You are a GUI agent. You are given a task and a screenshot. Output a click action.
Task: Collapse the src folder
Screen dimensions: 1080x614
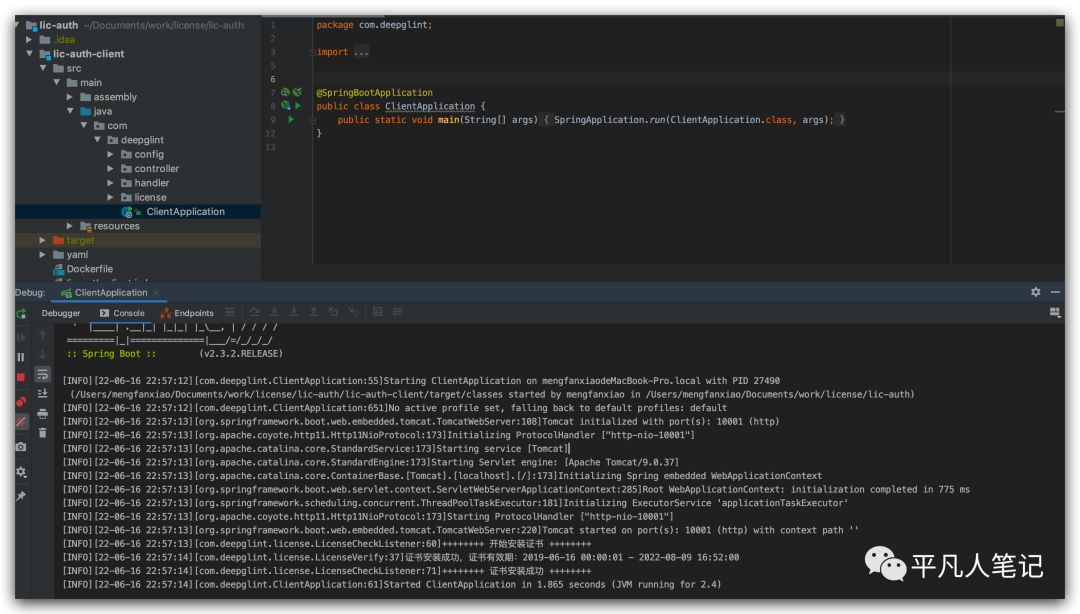point(43,68)
